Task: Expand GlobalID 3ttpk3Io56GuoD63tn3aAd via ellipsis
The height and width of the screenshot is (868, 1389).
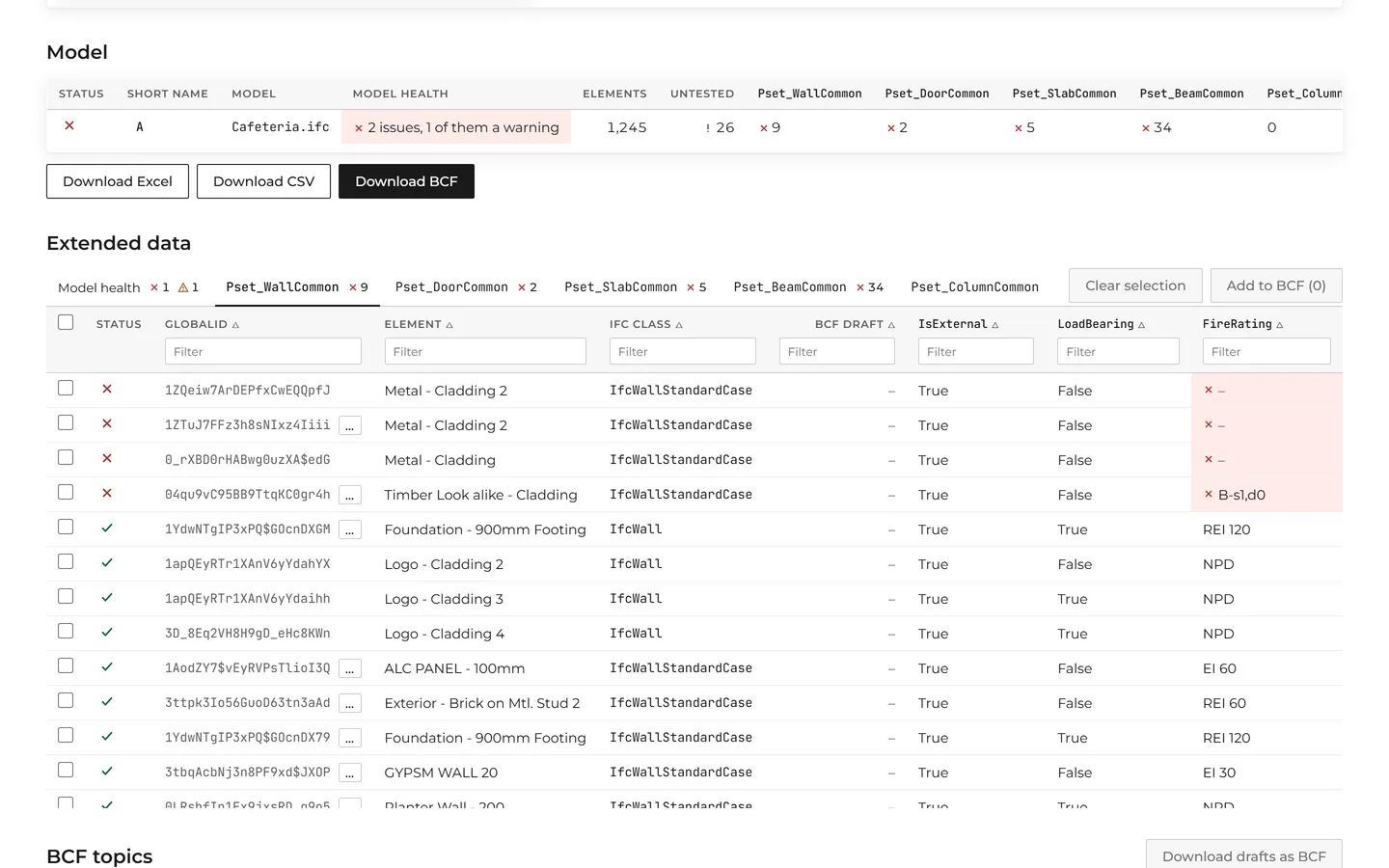Action: [350, 703]
